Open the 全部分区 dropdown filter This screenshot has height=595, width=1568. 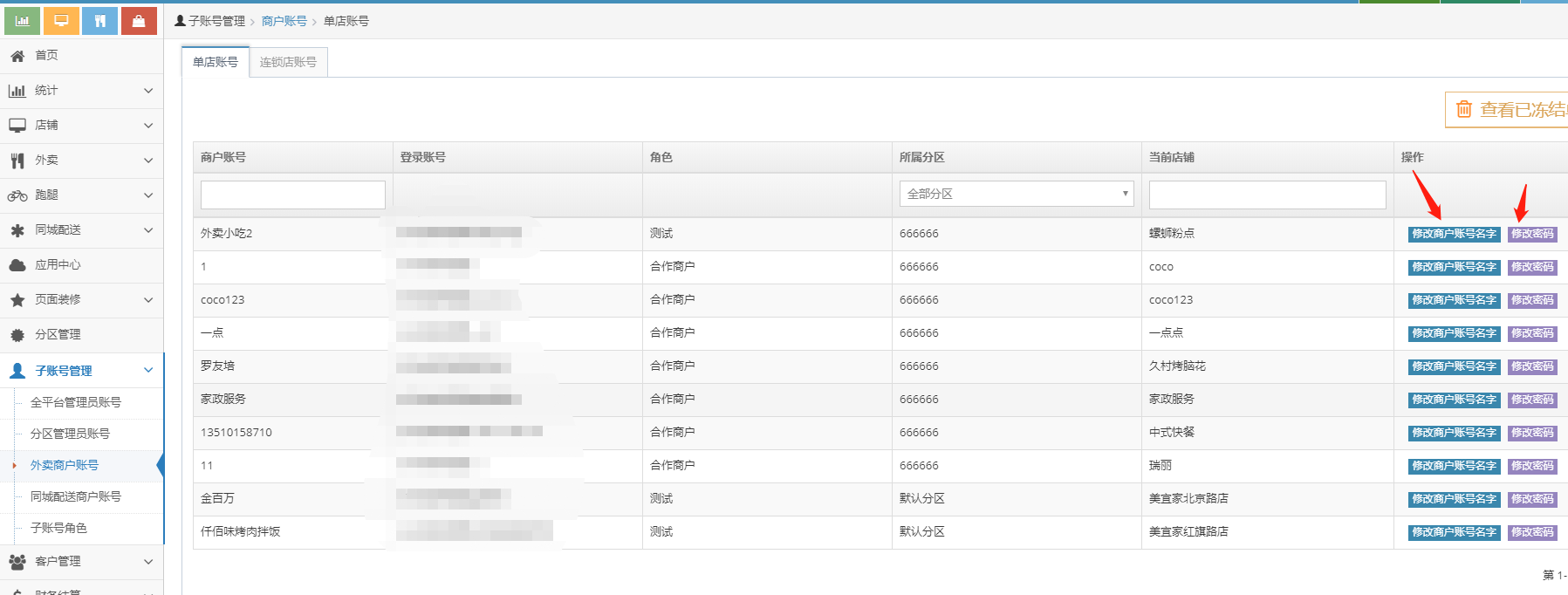[x=1016, y=194]
